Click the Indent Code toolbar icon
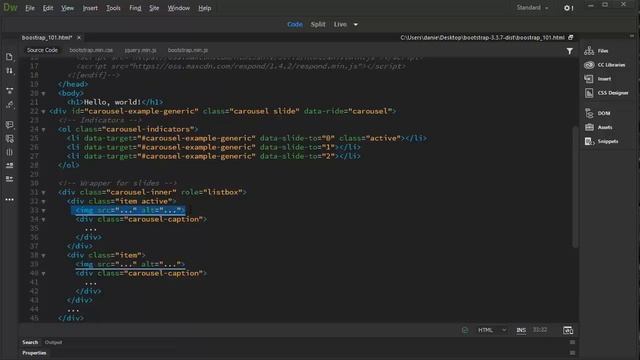 (9, 165)
